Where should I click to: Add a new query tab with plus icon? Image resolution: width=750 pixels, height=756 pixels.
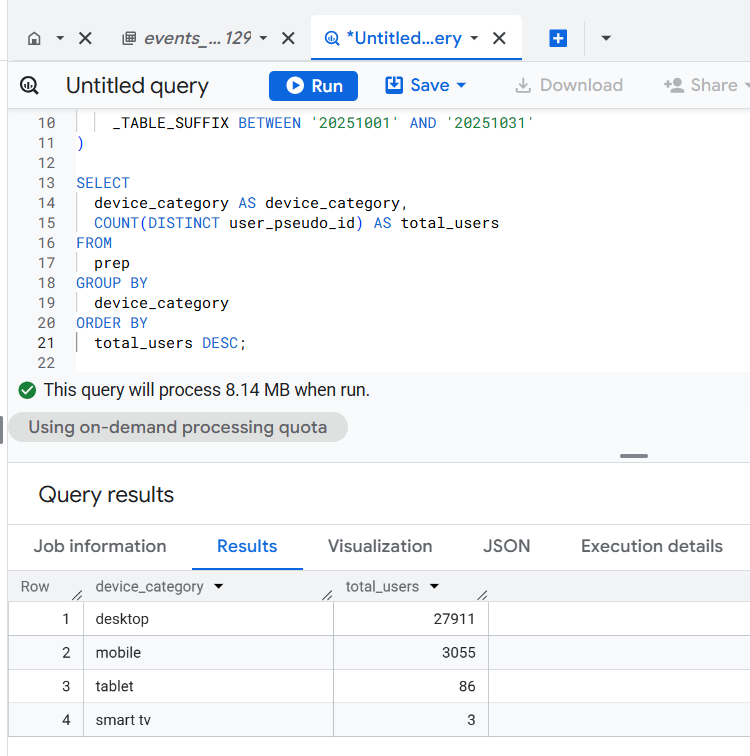[x=558, y=39]
